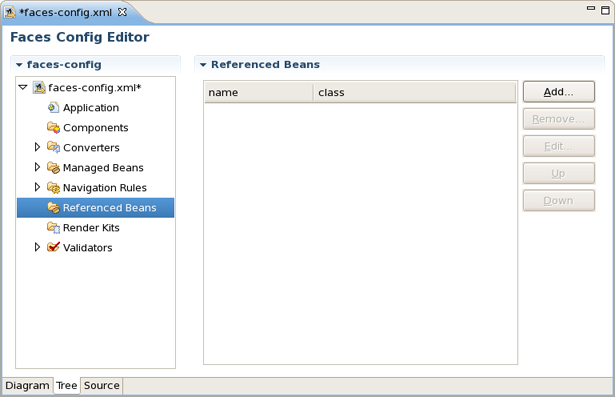Select Navigation Rules in the tree
The image size is (615, 397).
click(x=105, y=188)
